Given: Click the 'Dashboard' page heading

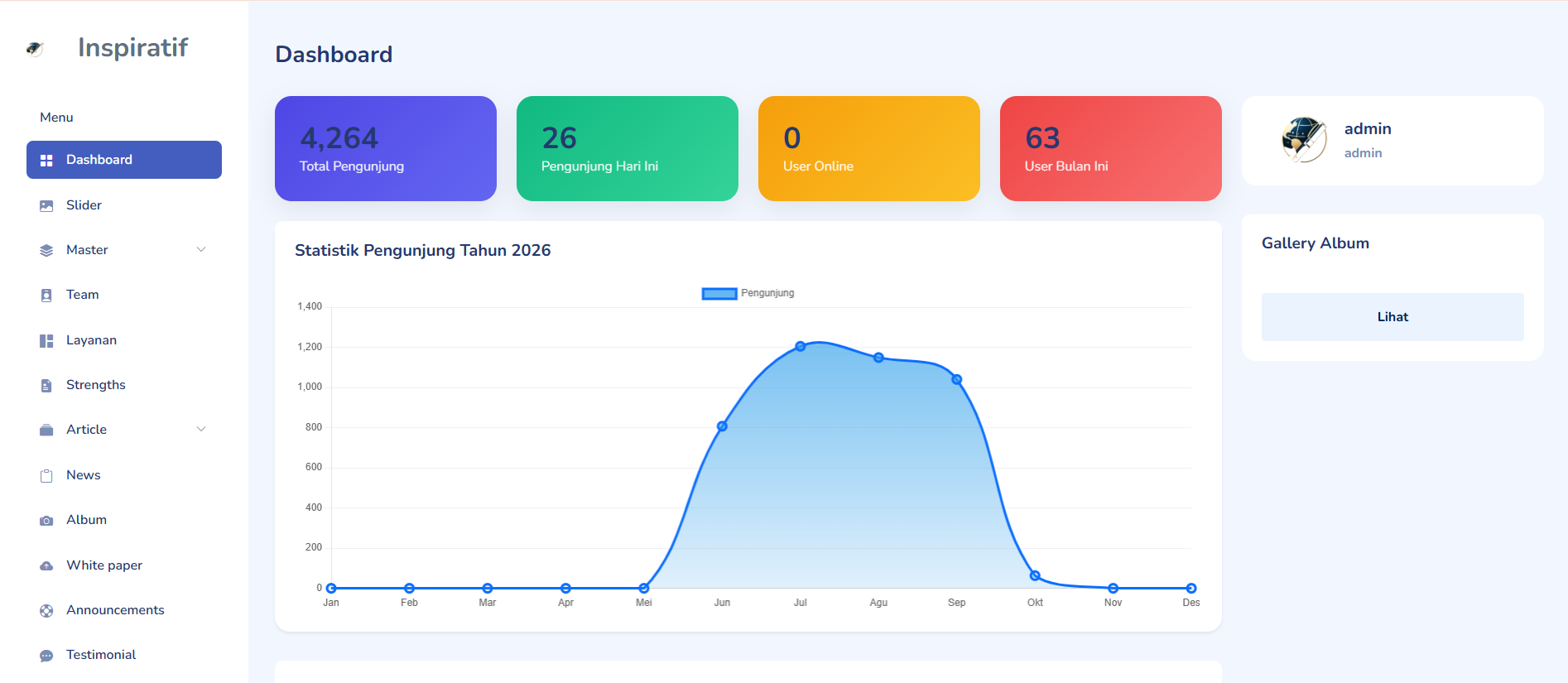Looking at the screenshot, I should (x=334, y=55).
